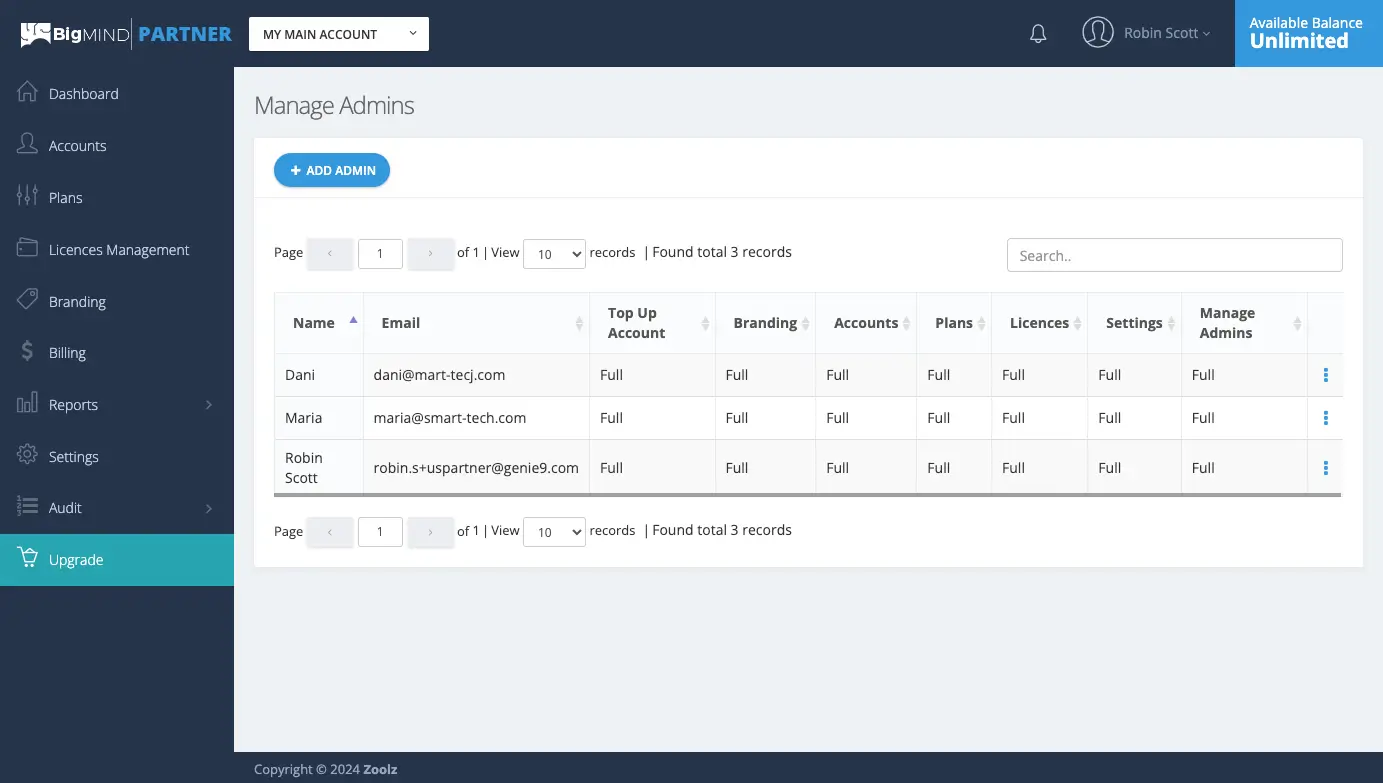Open the three-dot menu for Robin Scott
The image size is (1383, 783).
tap(1325, 468)
